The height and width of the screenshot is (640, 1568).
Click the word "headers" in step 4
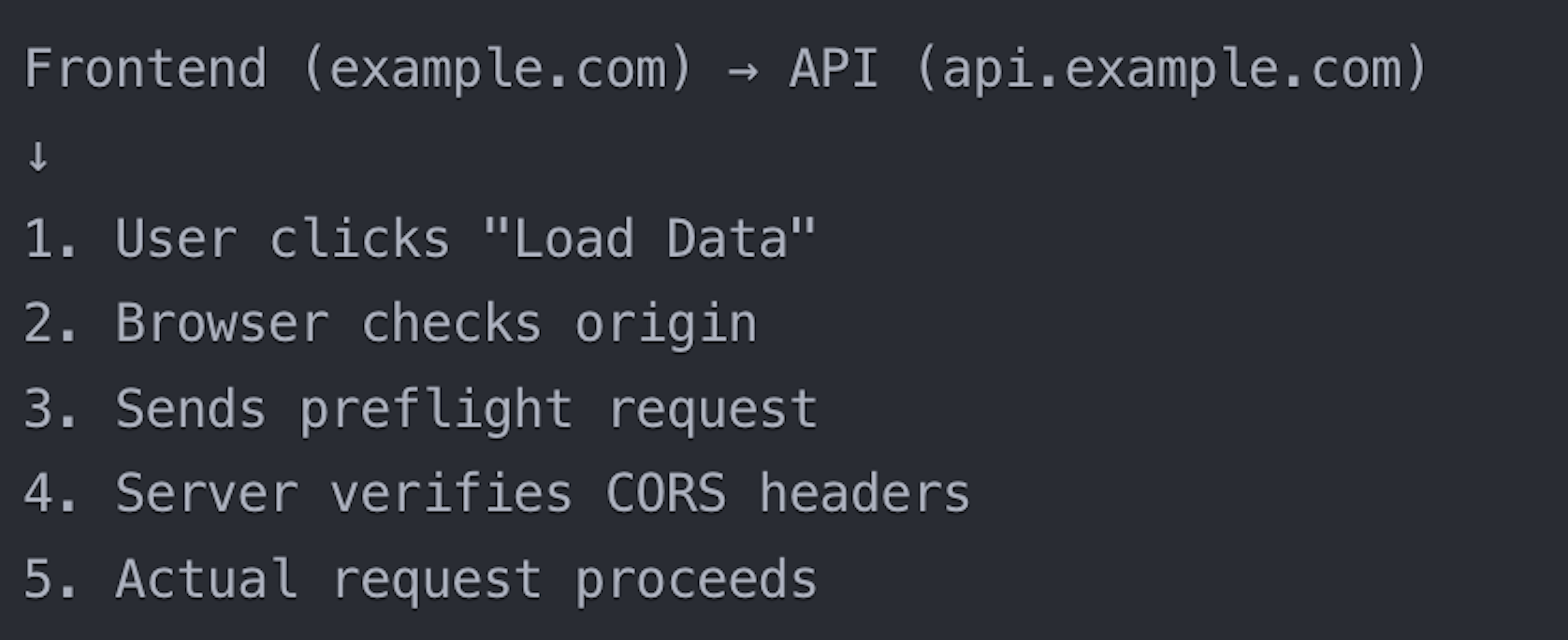point(864,494)
